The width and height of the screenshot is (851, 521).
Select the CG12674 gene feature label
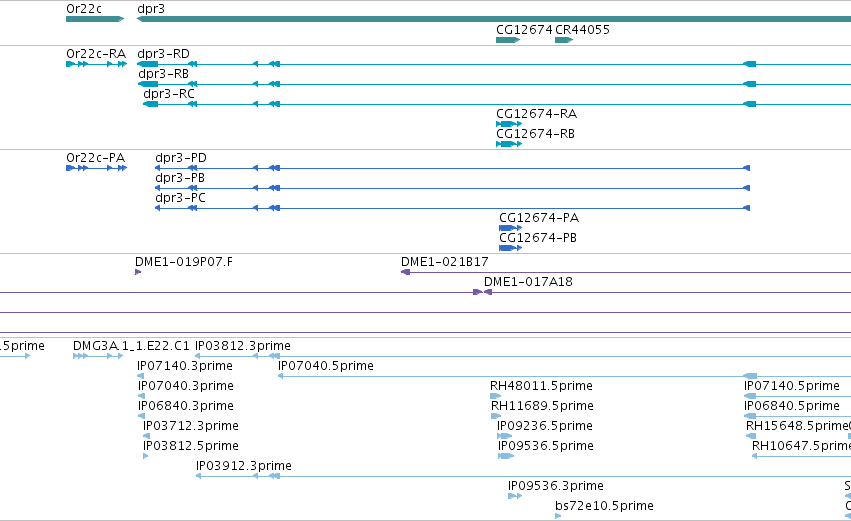(x=524, y=29)
